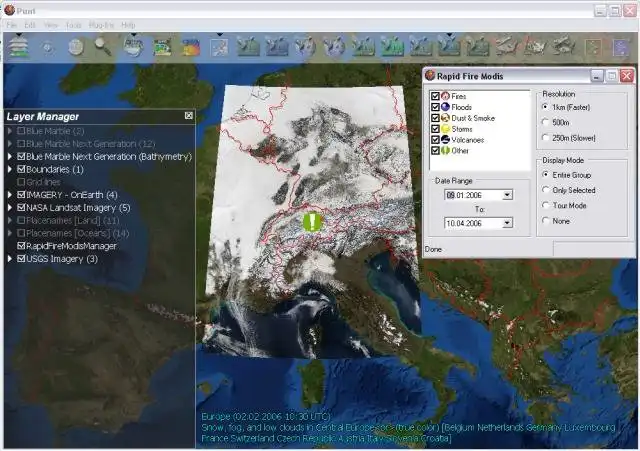This screenshot has height=451, width=640.
Task: Expand the Placenames [Oceans] (14) layer
Action: [10, 233]
